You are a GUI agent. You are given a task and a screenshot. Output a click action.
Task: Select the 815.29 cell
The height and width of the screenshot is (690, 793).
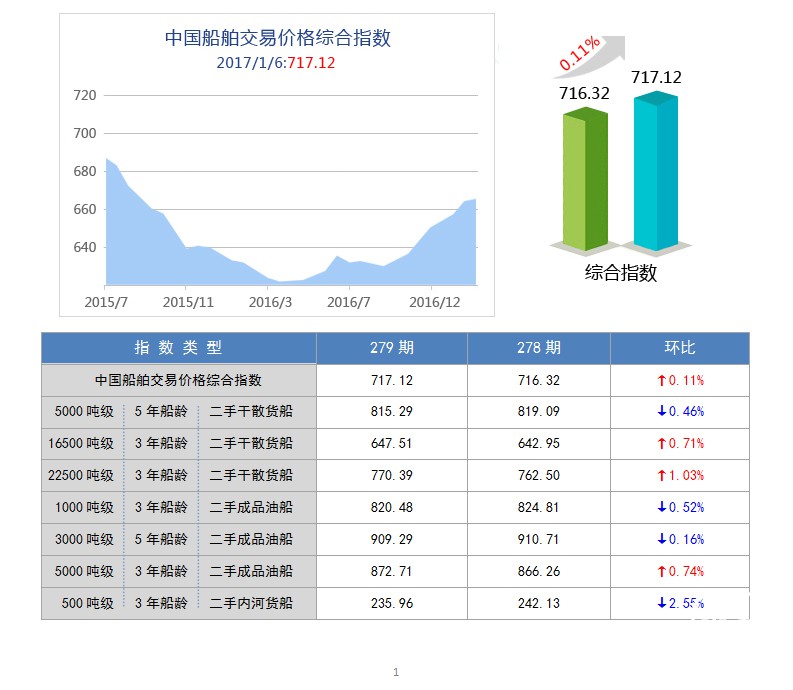(392, 411)
